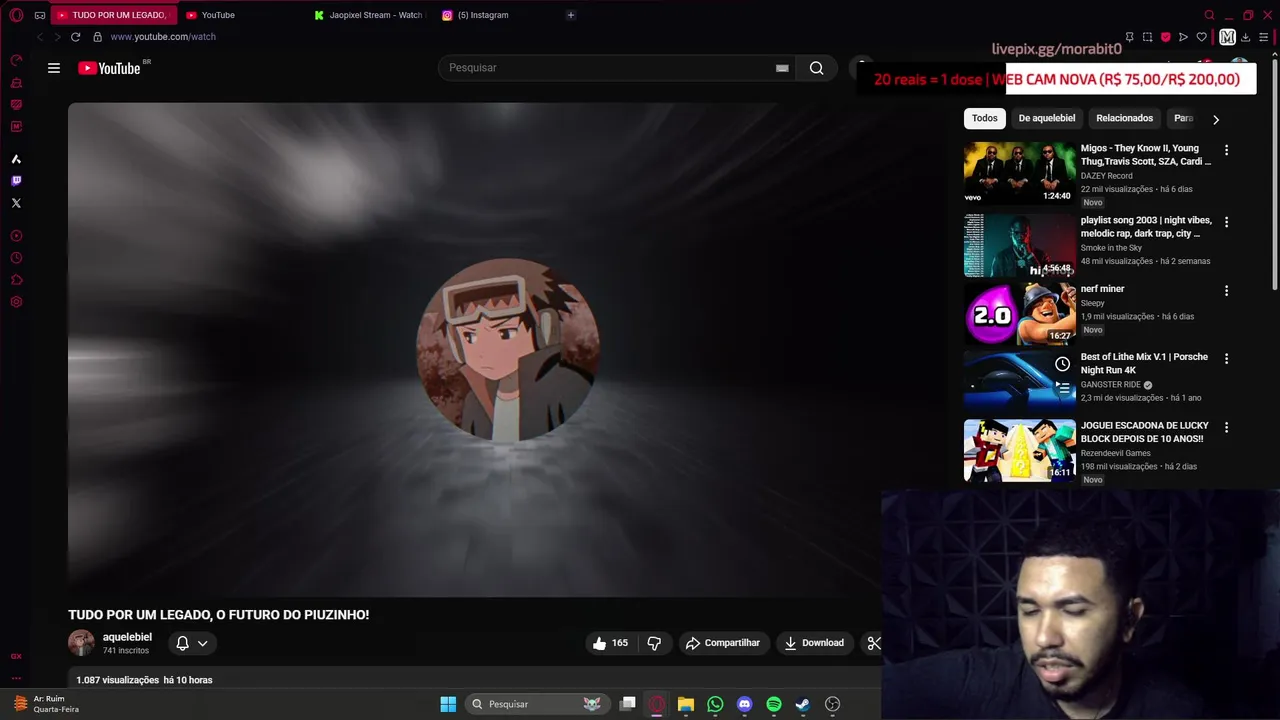Screen dimensions: 1280x720
Task: Pin the current page with the pinboard icon
Action: pos(1129,37)
